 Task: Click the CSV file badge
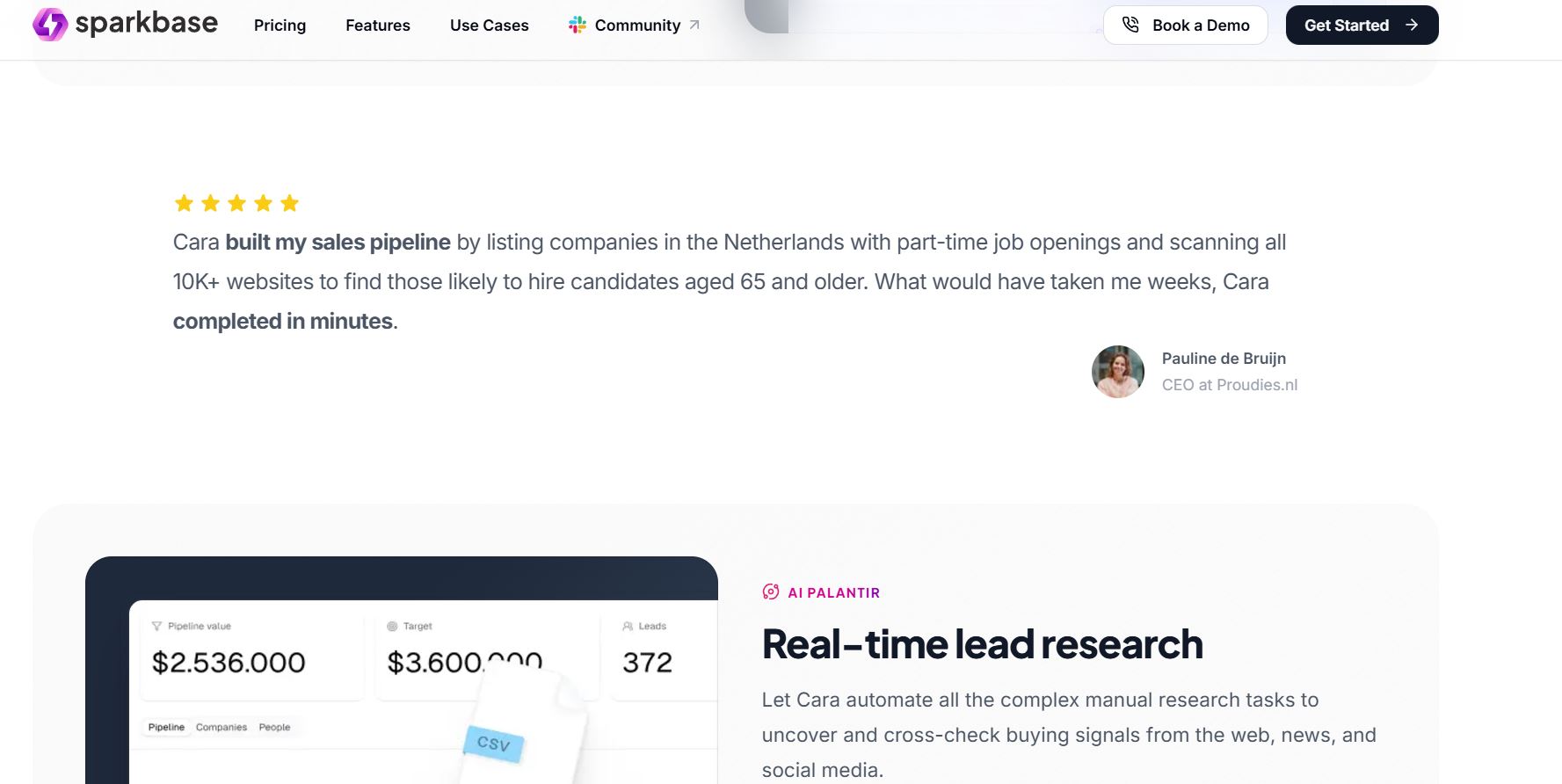click(x=493, y=744)
